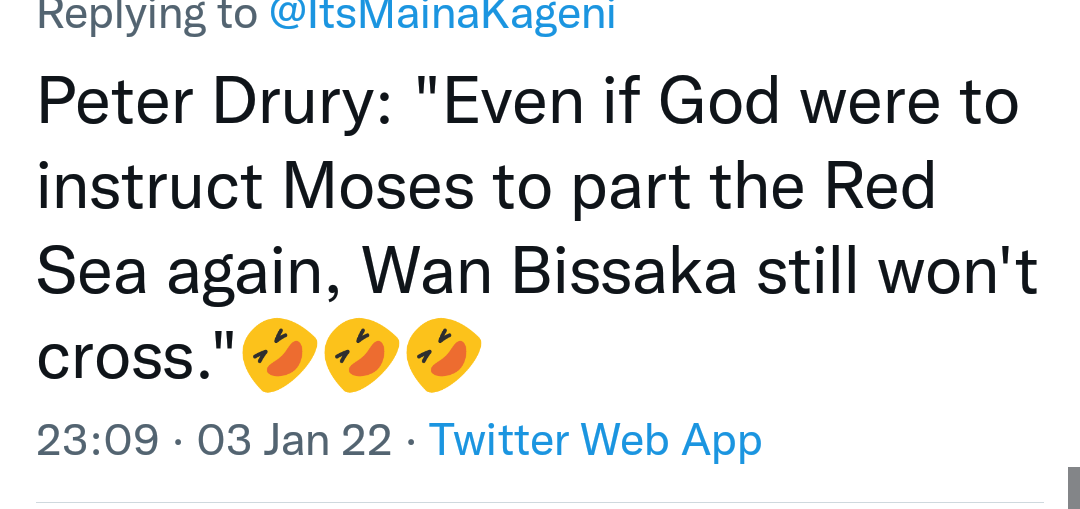Click the divider line below the timestamp

539,503
